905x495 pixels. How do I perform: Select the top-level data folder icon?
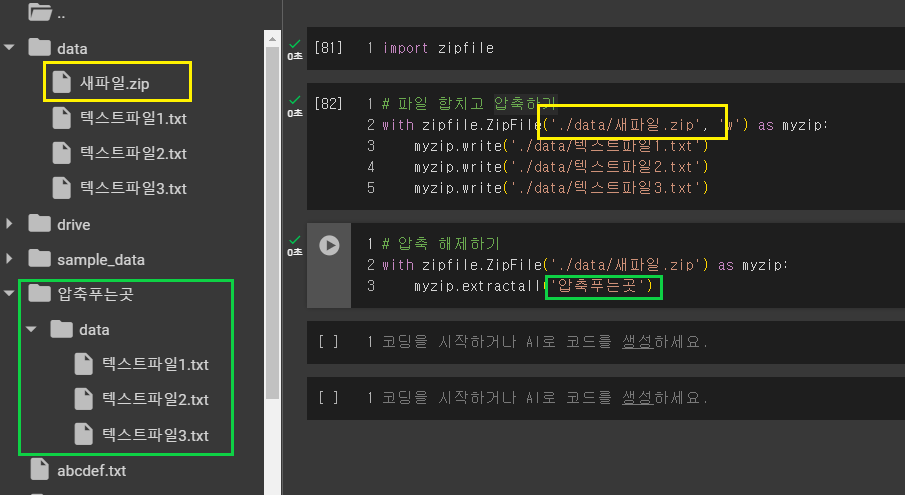point(40,47)
